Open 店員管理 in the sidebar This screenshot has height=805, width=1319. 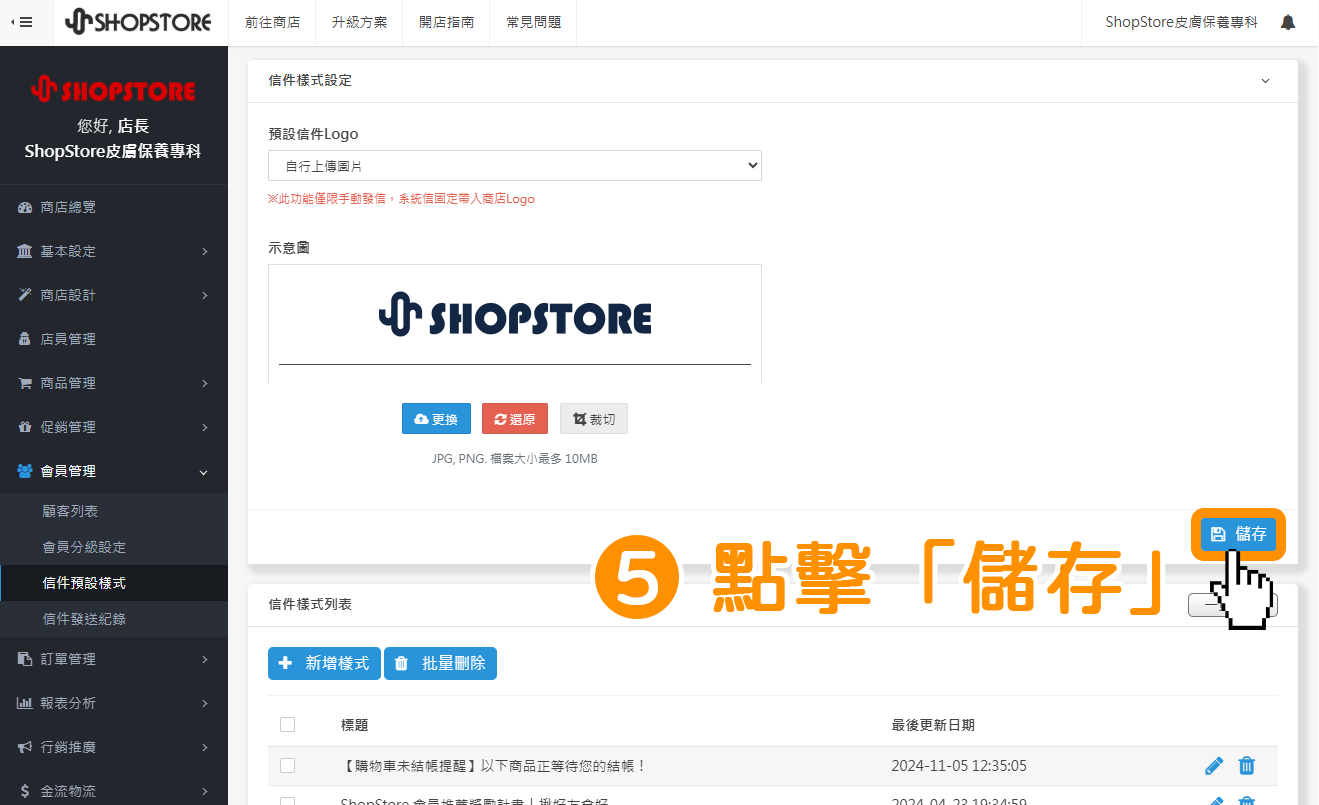tap(68, 339)
